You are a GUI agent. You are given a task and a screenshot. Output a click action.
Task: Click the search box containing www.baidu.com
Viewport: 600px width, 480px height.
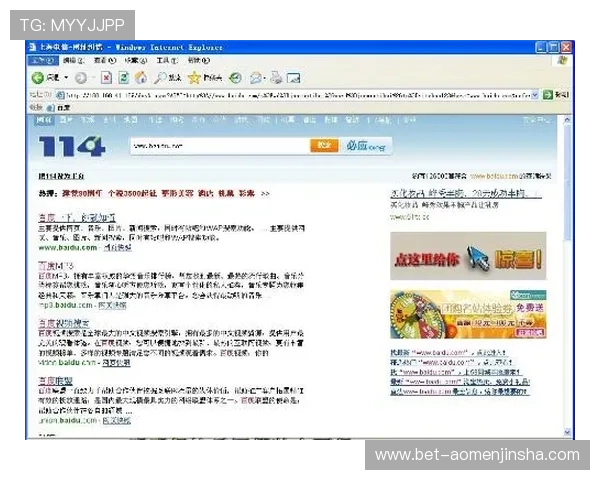[219, 146]
